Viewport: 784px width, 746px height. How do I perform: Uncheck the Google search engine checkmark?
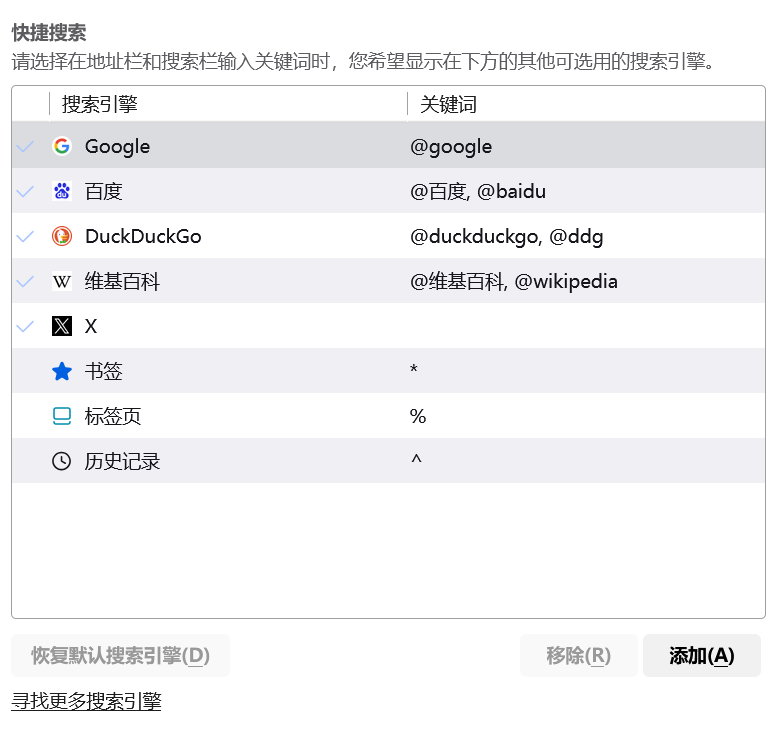point(25,146)
